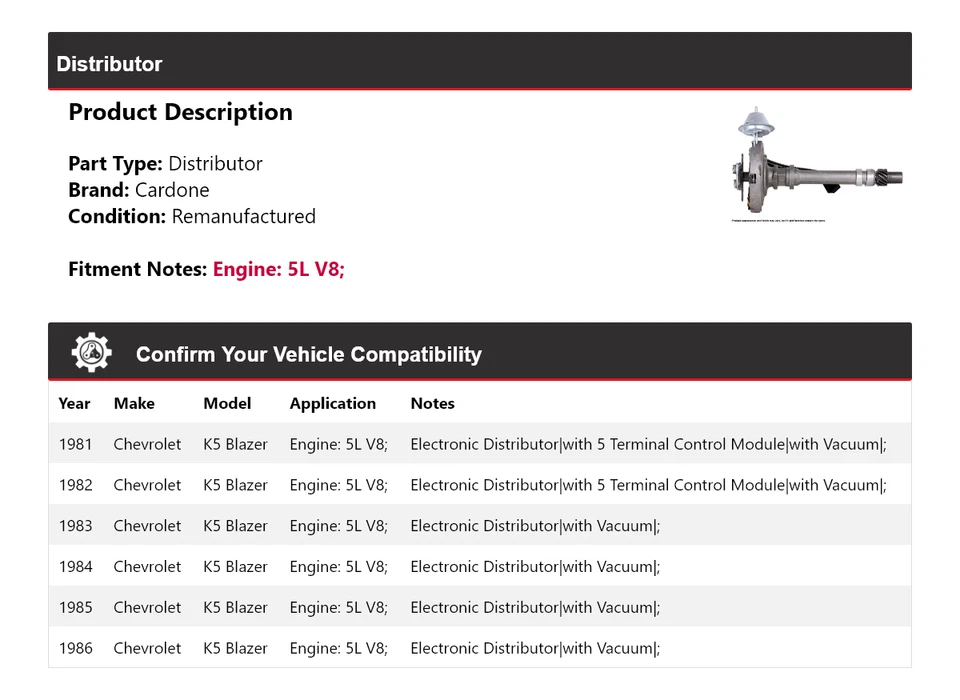Image resolution: width=960 pixels, height=700 pixels.
Task: Switch to the Confirm Your Vehicle Compatibility section
Action: (x=309, y=355)
